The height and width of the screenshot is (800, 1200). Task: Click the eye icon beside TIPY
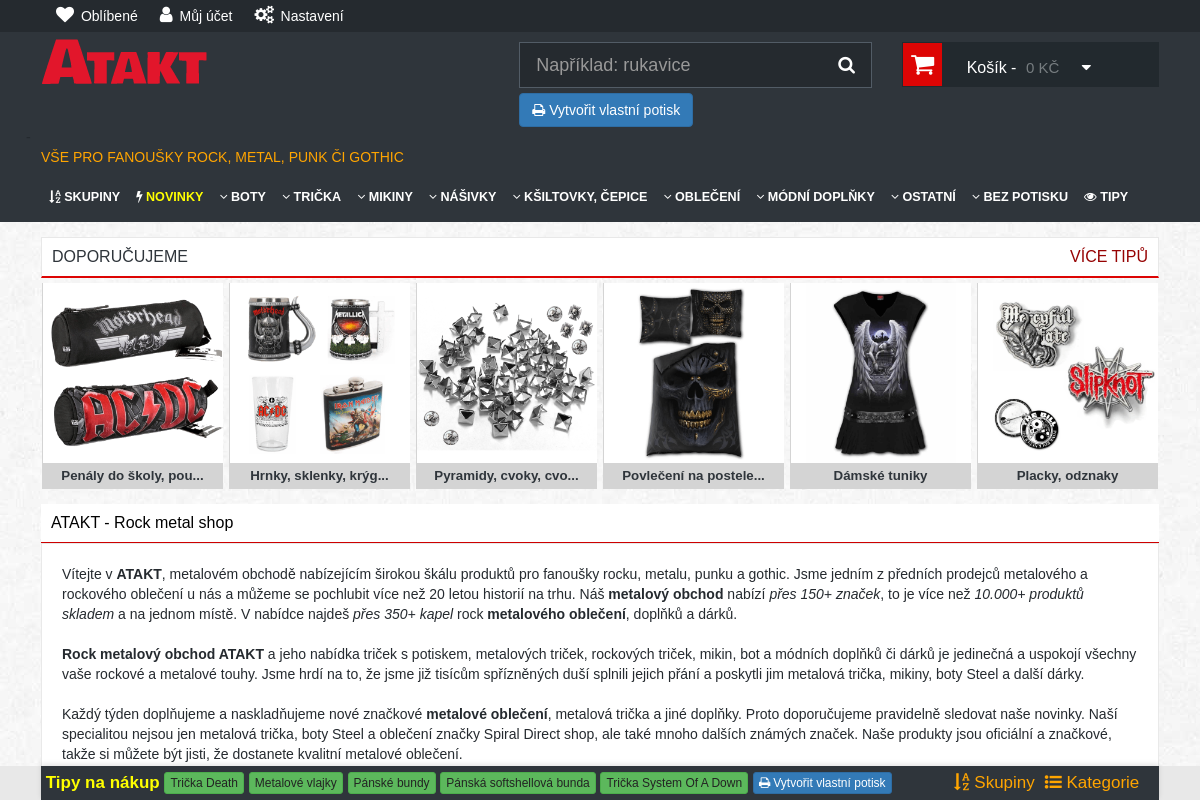coord(1090,197)
